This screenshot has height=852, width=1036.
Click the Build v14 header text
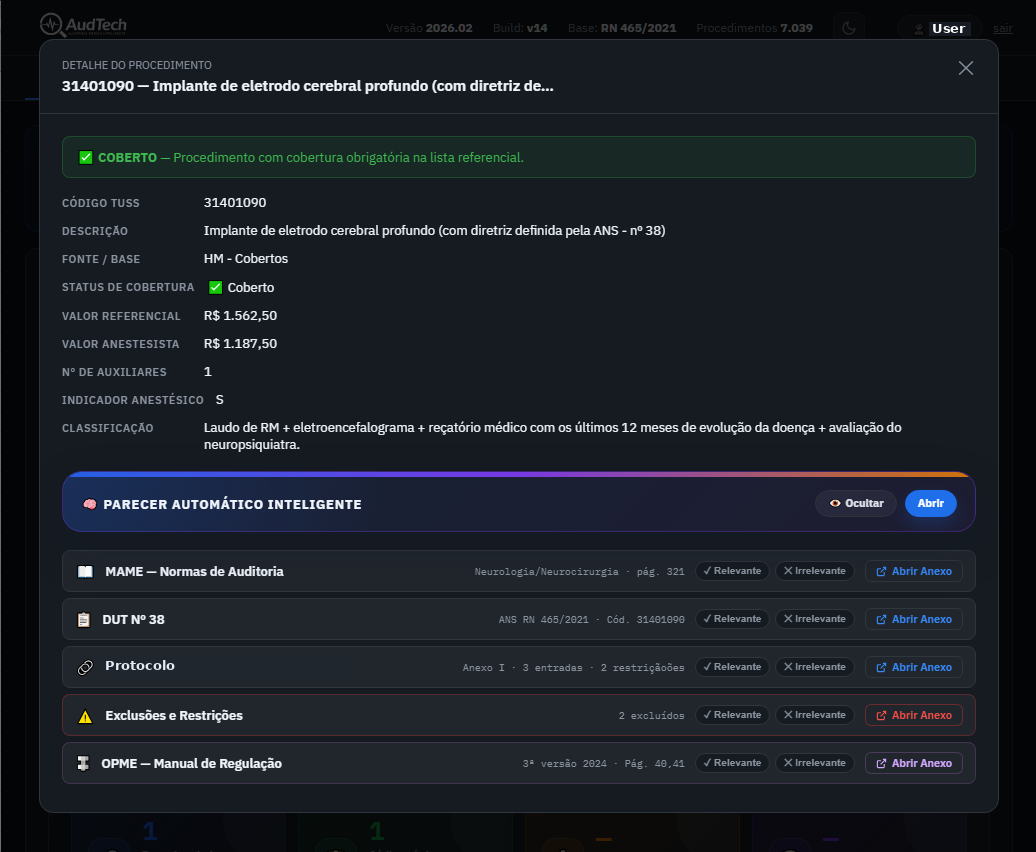[520, 28]
